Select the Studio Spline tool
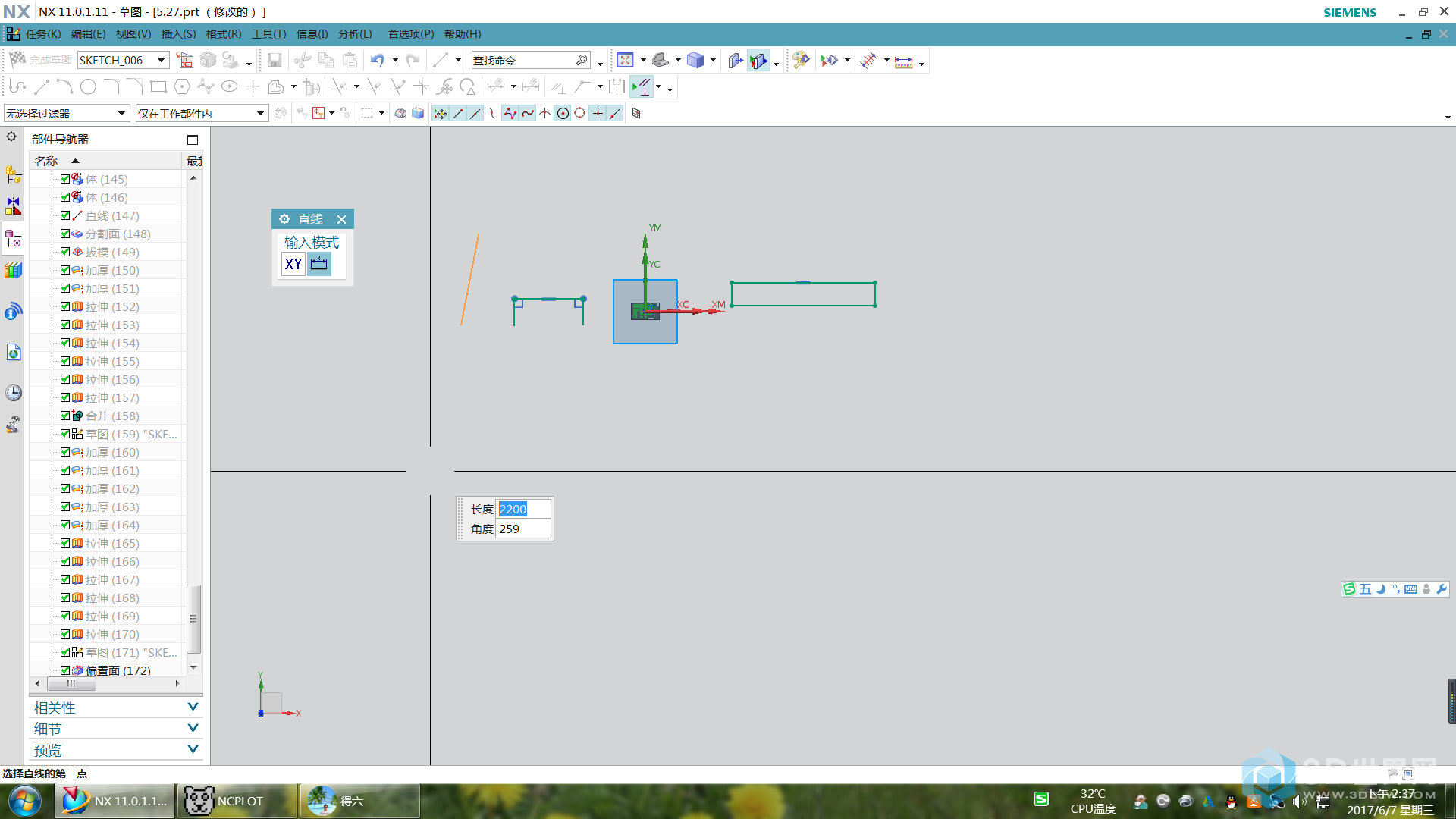 tap(205, 86)
